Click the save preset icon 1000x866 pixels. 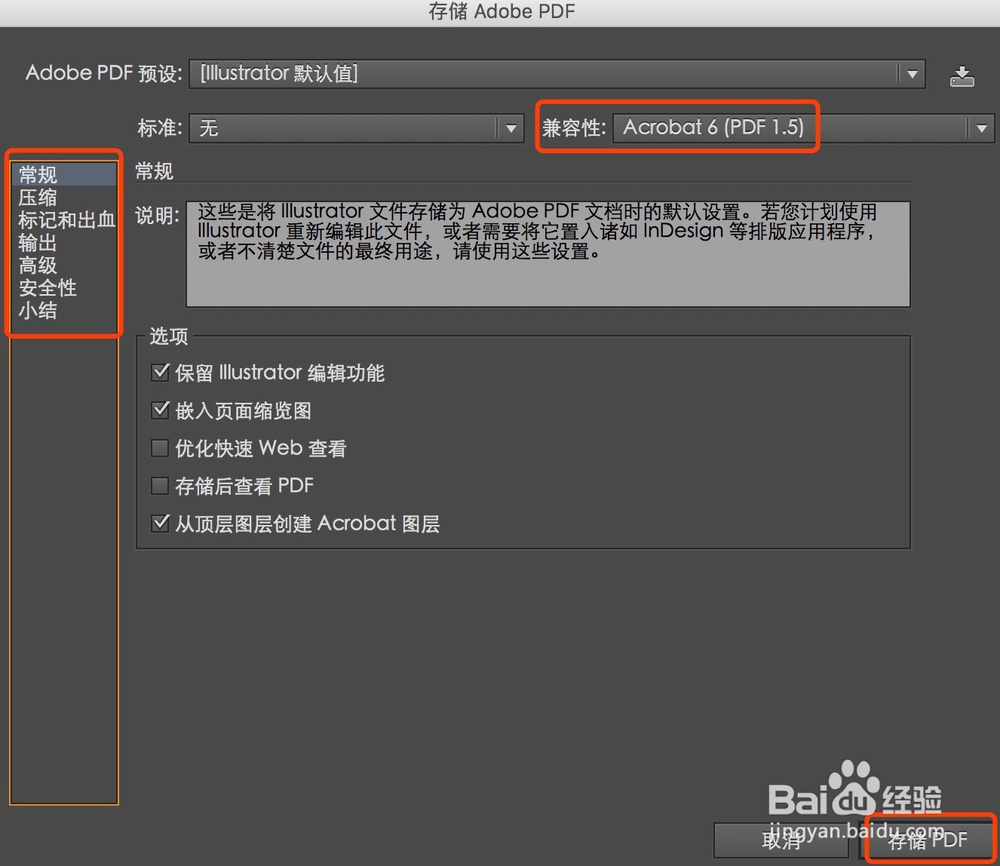[x=962, y=76]
